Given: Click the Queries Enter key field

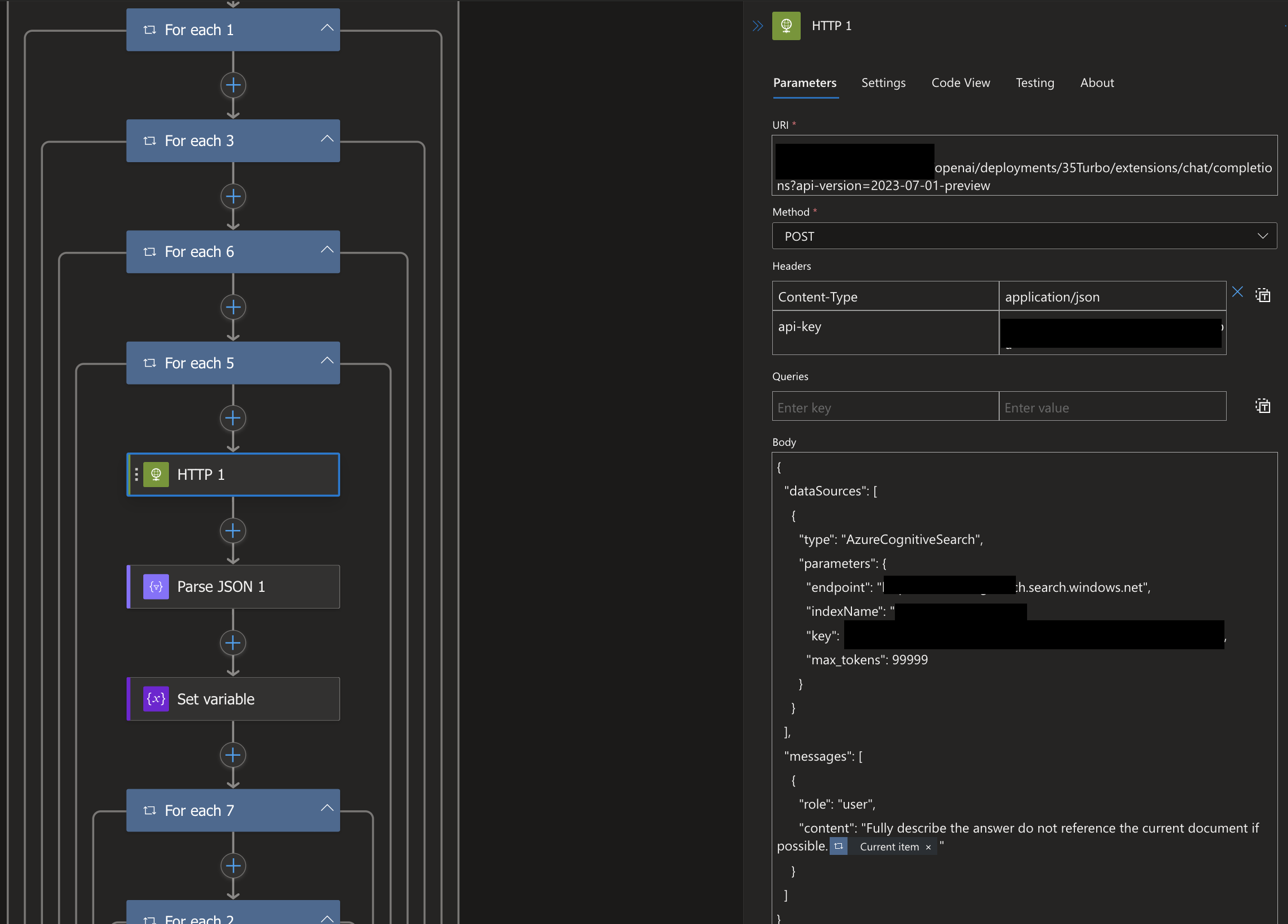Looking at the screenshot, I should [885, 407].
